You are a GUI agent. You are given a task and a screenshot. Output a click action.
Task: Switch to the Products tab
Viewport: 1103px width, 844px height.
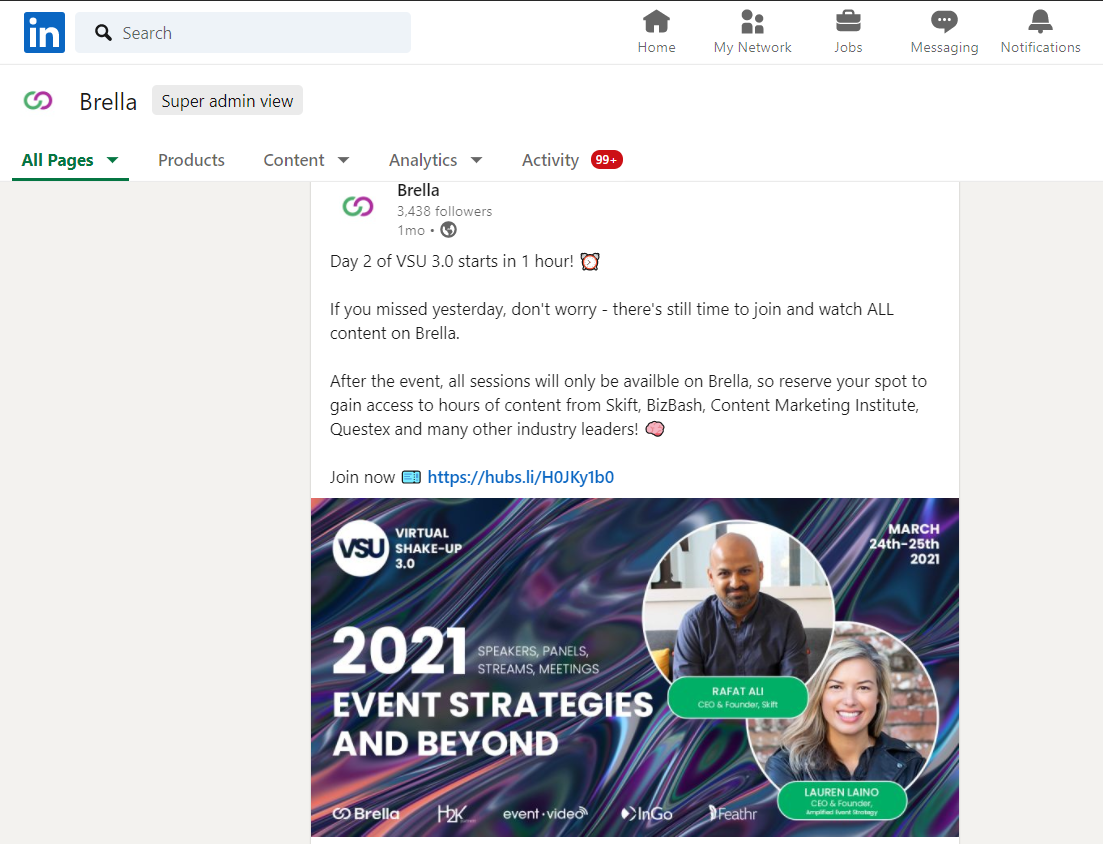click(191, 160)
